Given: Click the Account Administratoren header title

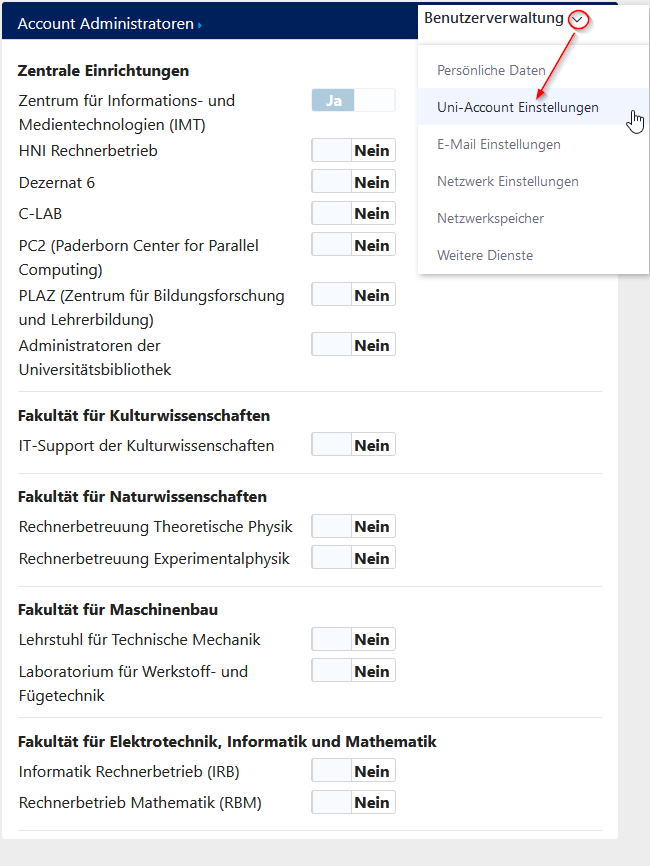Looking at the screenshot, I should 105,24.
